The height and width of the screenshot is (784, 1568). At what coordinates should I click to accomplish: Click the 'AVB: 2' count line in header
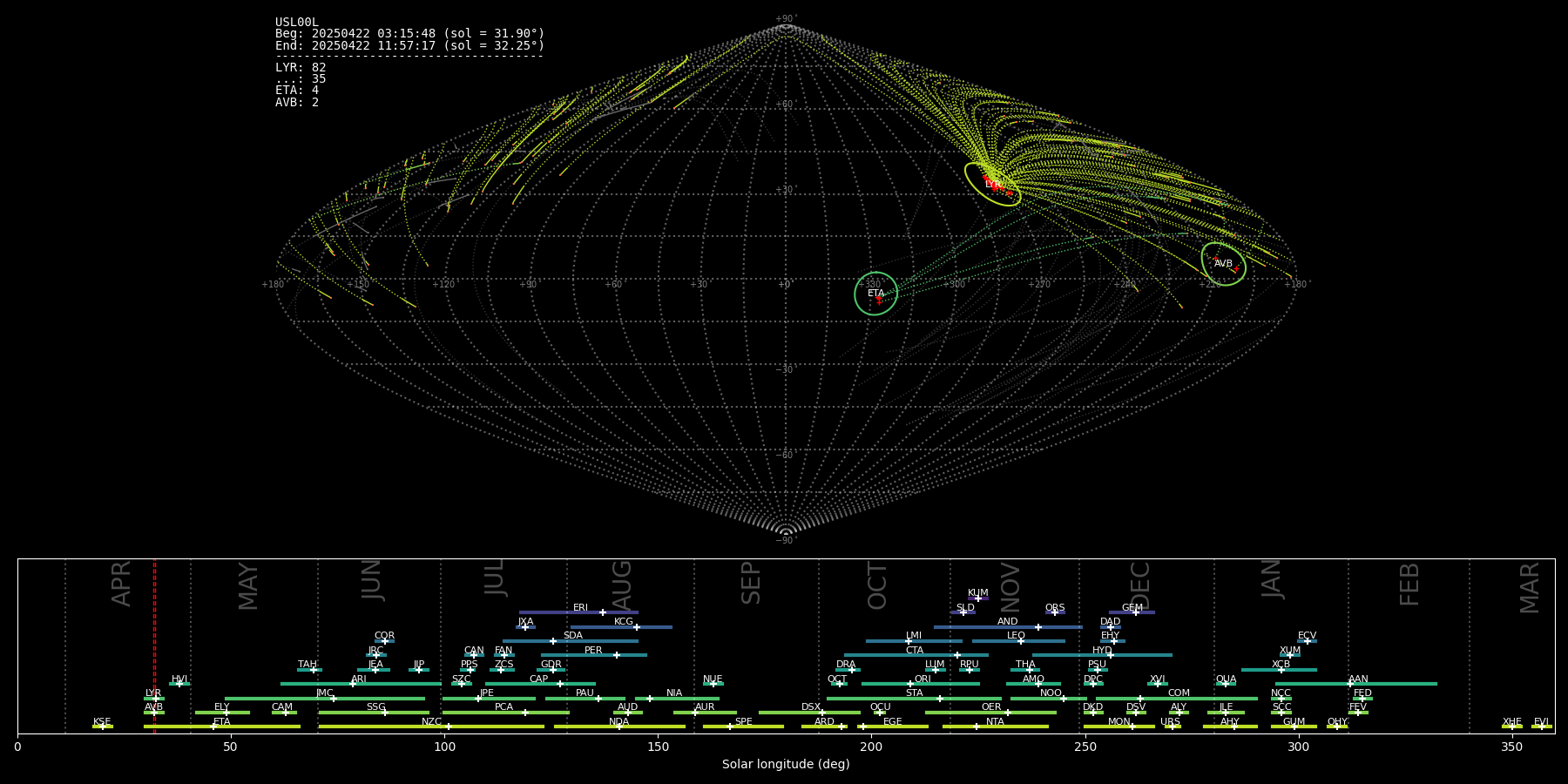(x=297, y=103)
